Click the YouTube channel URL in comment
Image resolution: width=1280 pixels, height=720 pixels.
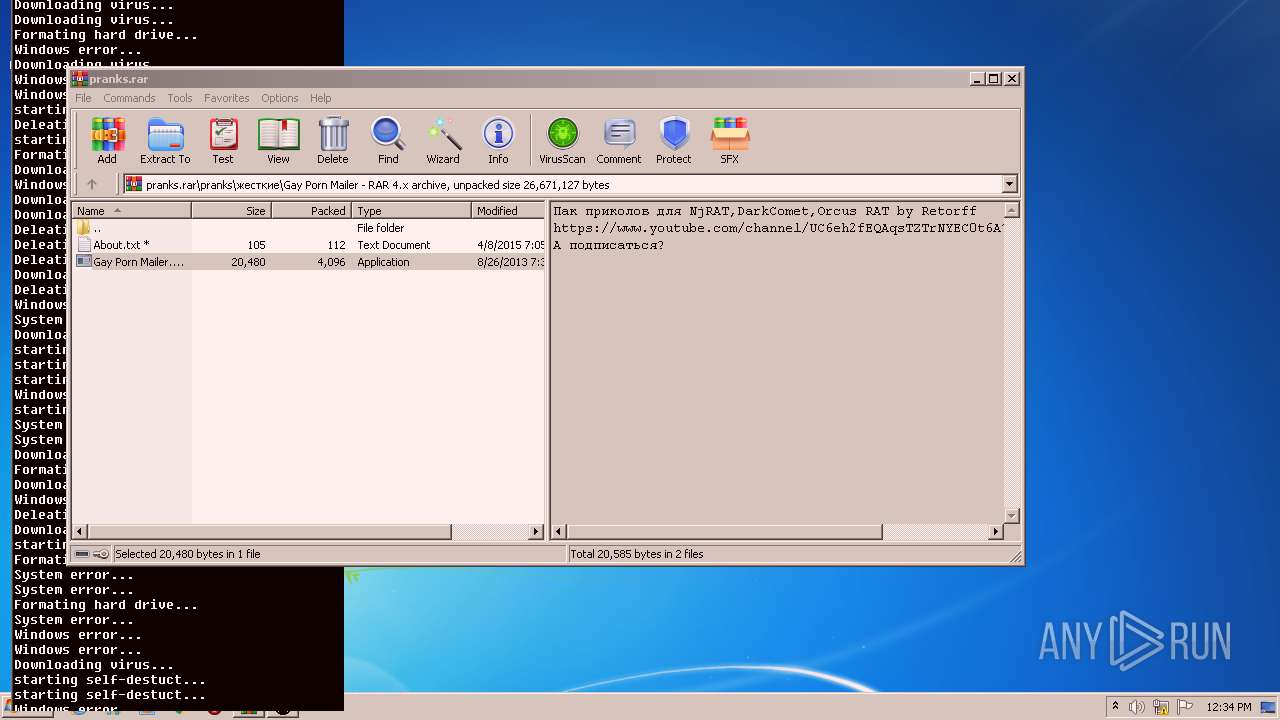coord(778,228)
